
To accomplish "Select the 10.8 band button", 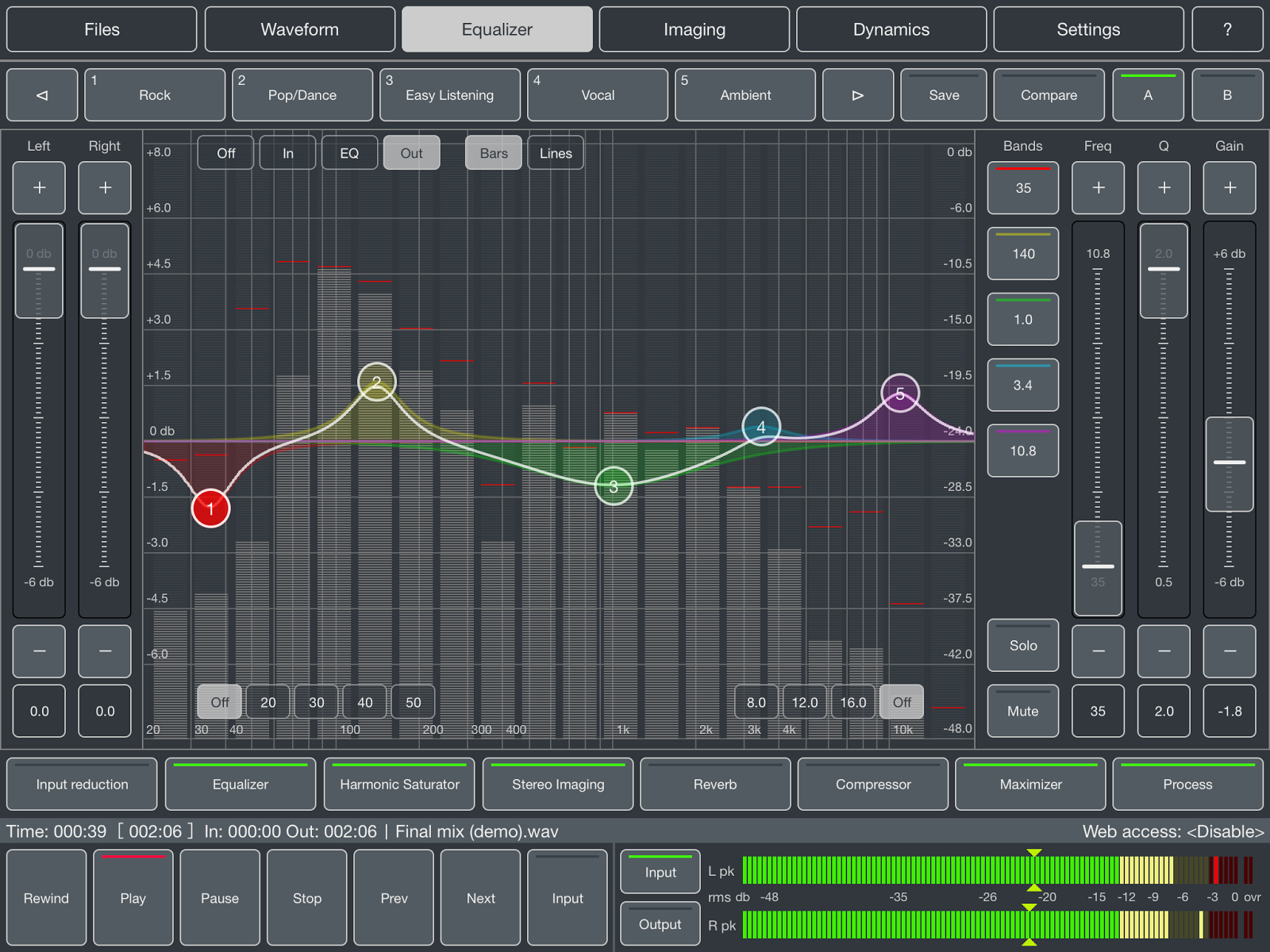I will click(1023, 451).
